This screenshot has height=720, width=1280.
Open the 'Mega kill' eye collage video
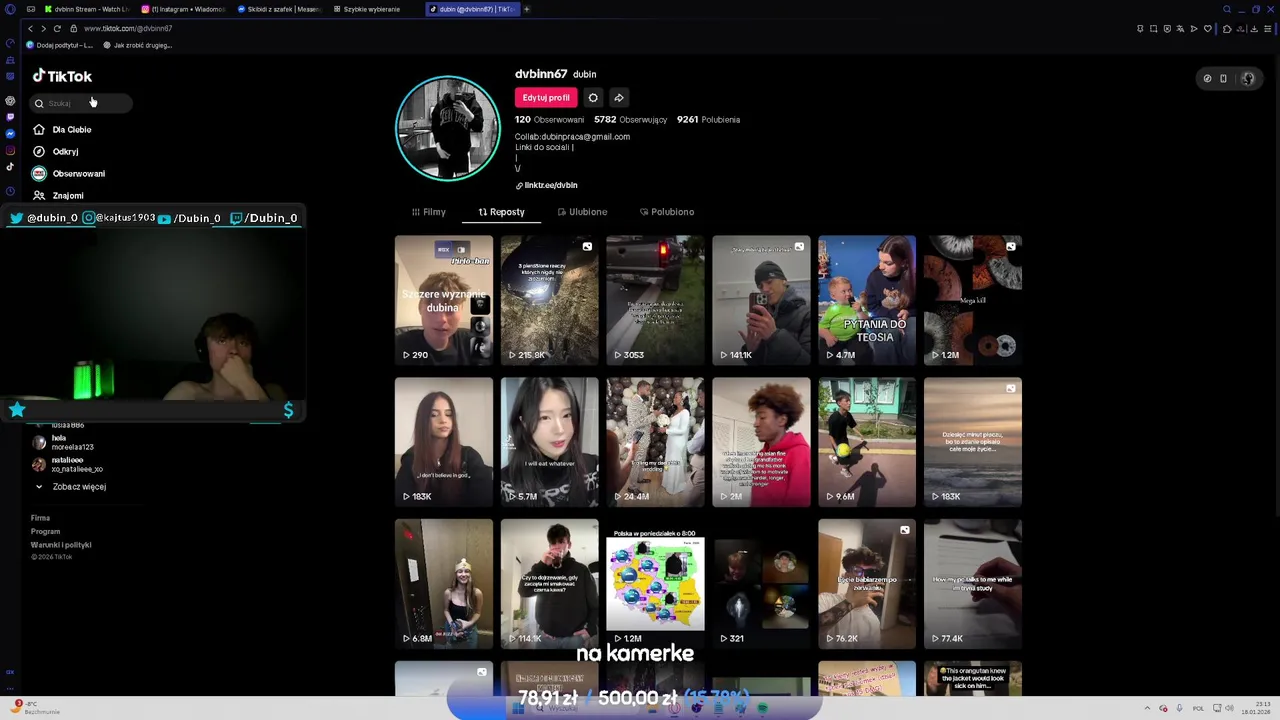click(973, 300)
